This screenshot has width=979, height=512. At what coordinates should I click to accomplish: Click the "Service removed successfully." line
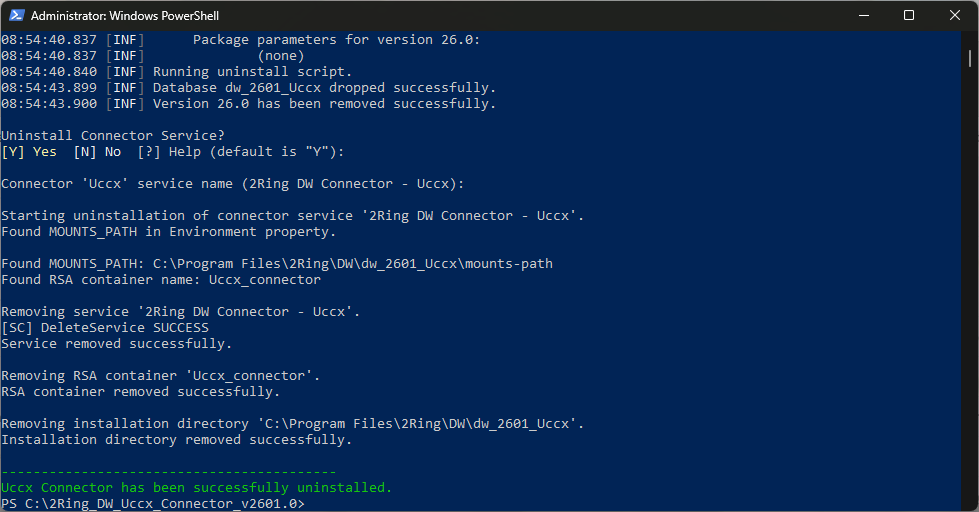point(116,344)
